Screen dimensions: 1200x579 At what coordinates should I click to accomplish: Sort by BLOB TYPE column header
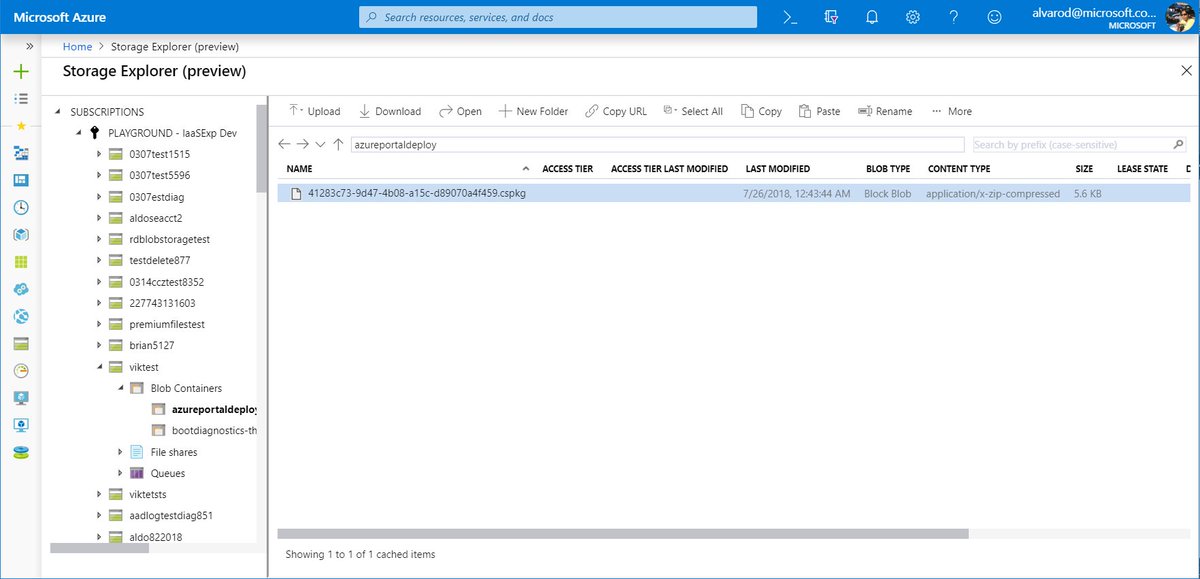coord(888,169)
